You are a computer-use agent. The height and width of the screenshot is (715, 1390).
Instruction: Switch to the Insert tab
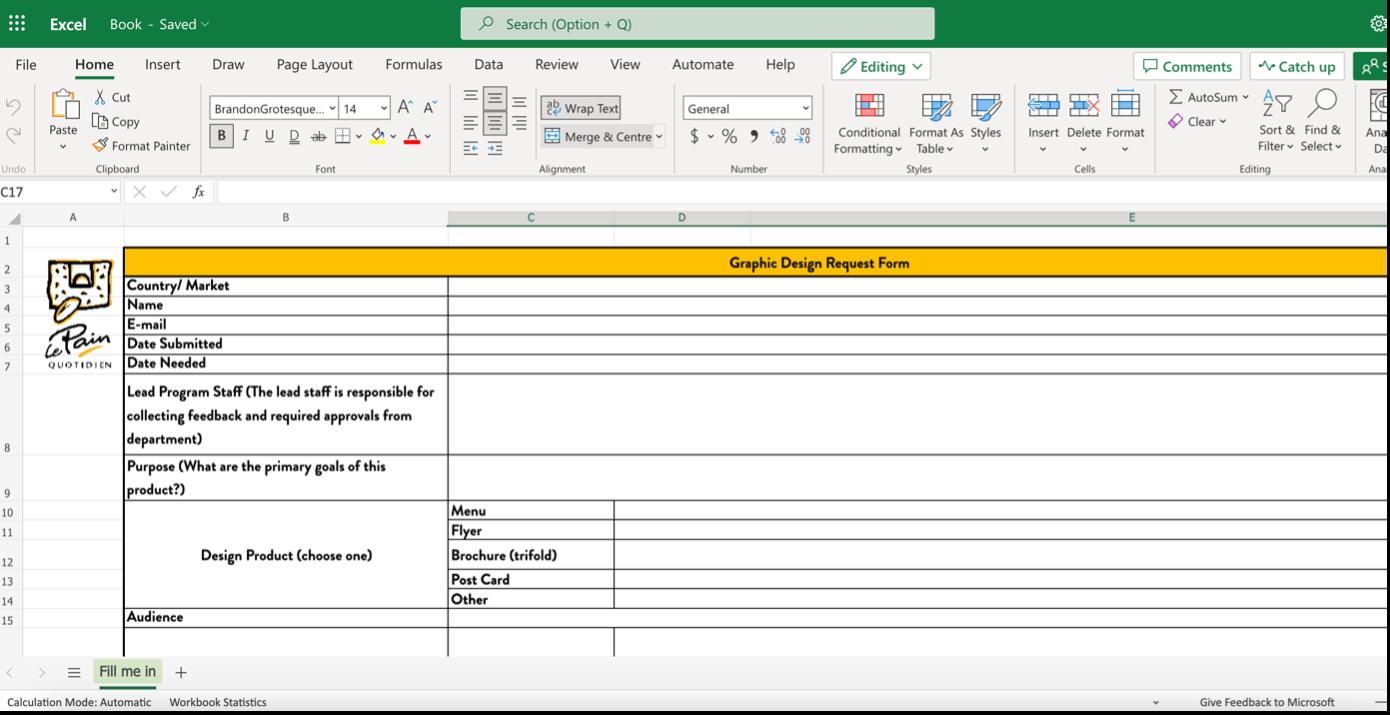coord(162,64)
